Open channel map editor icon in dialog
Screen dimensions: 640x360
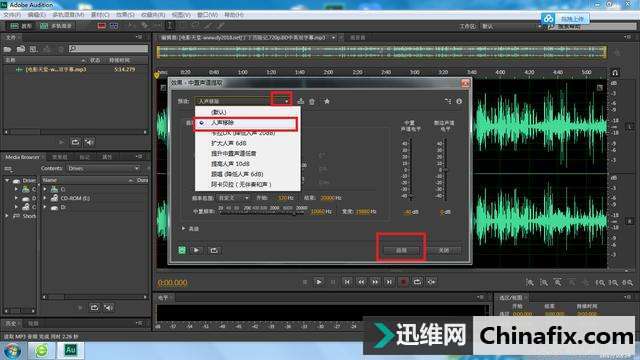(448, 101)
